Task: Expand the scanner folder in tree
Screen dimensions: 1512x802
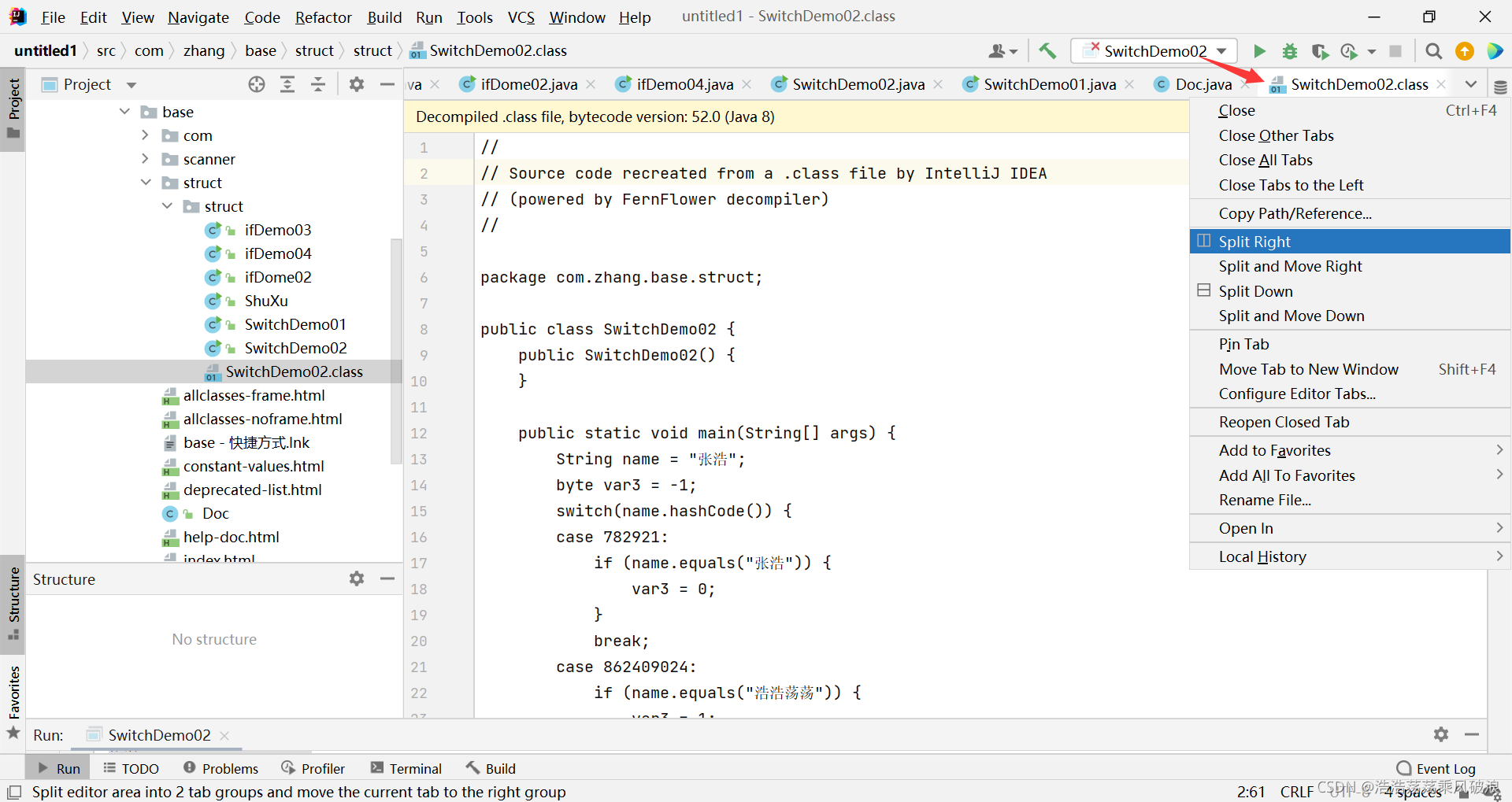Action: (145, 159)
